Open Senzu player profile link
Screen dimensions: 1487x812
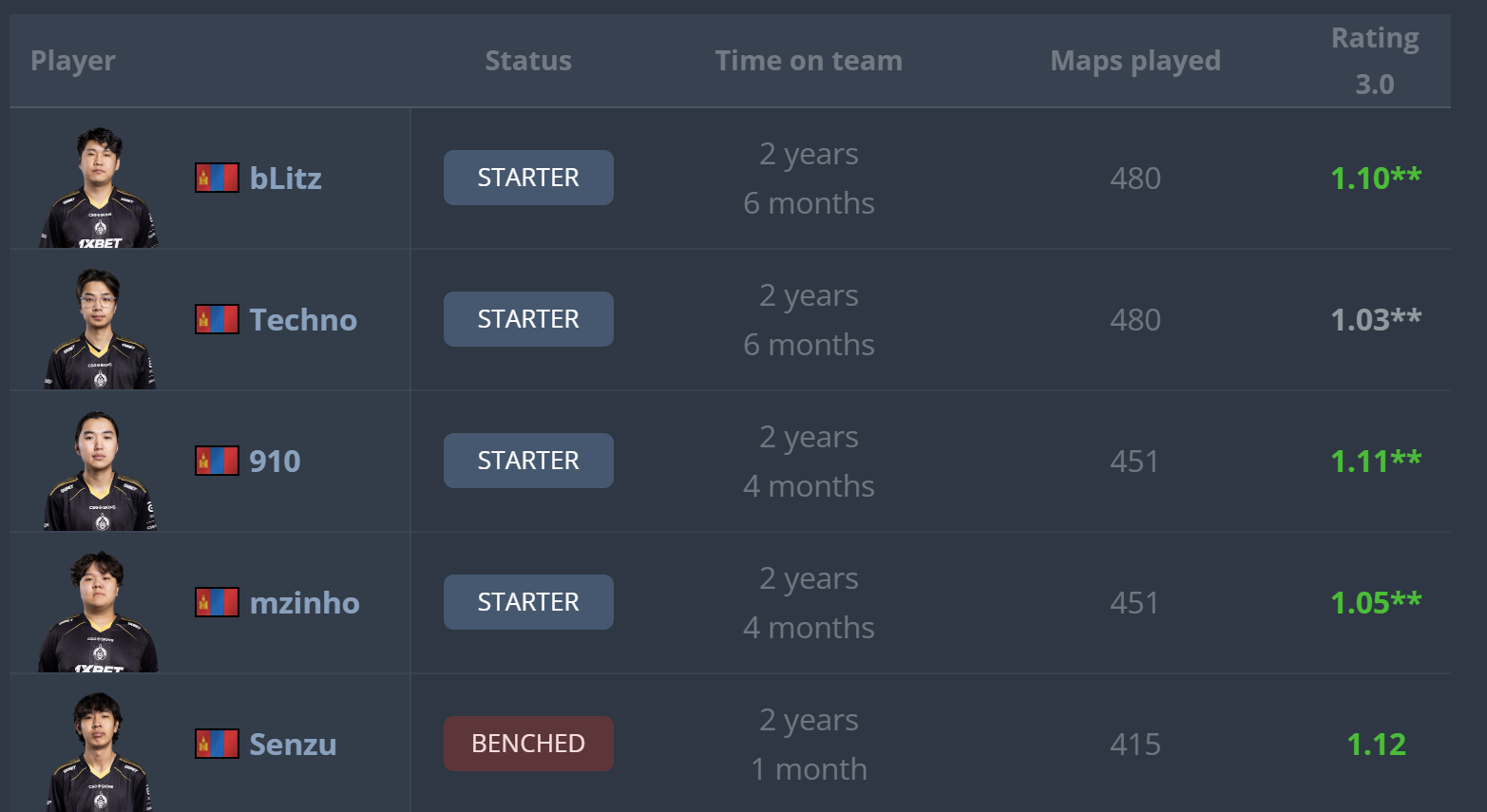[x=293, y=744]
